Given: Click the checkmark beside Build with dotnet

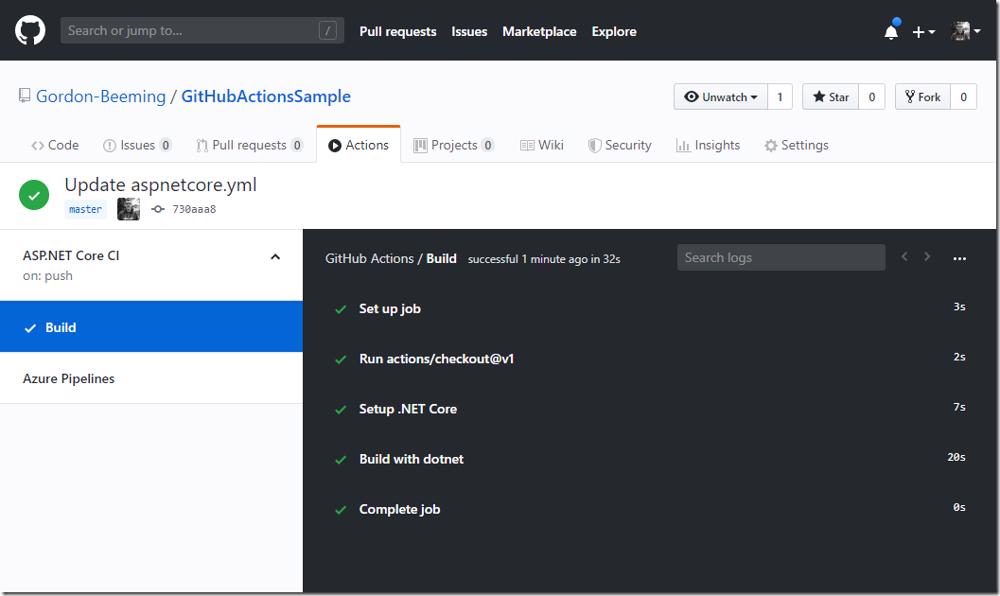Looking at the screenshot, I should tap(341, 460).
